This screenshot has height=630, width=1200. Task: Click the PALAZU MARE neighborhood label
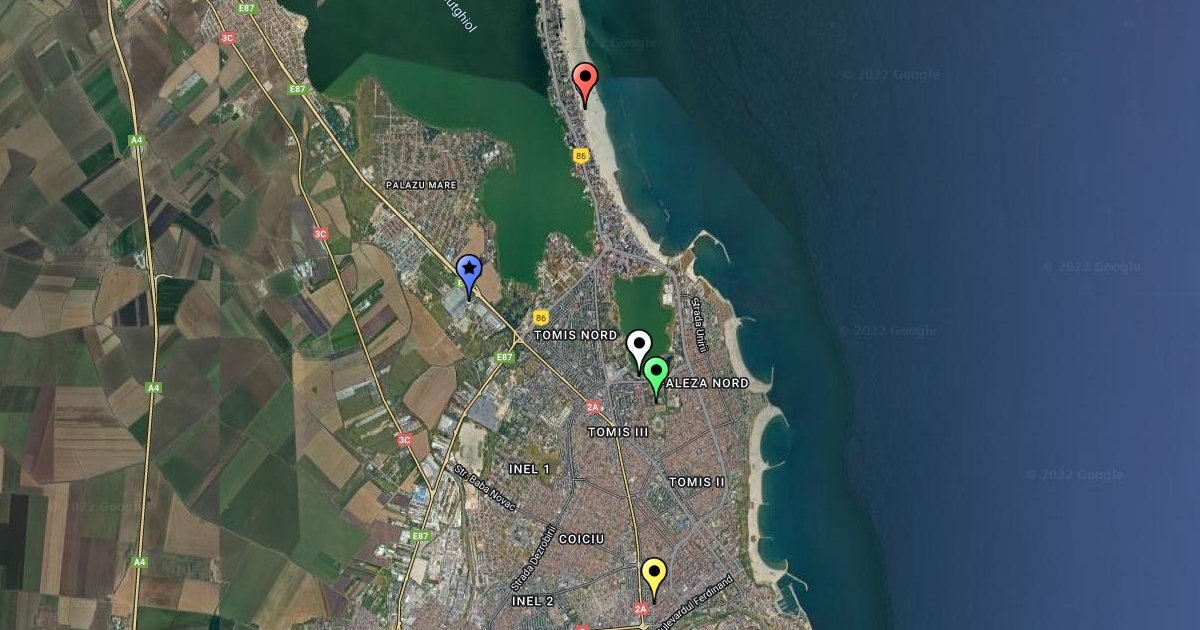point(421,185)
